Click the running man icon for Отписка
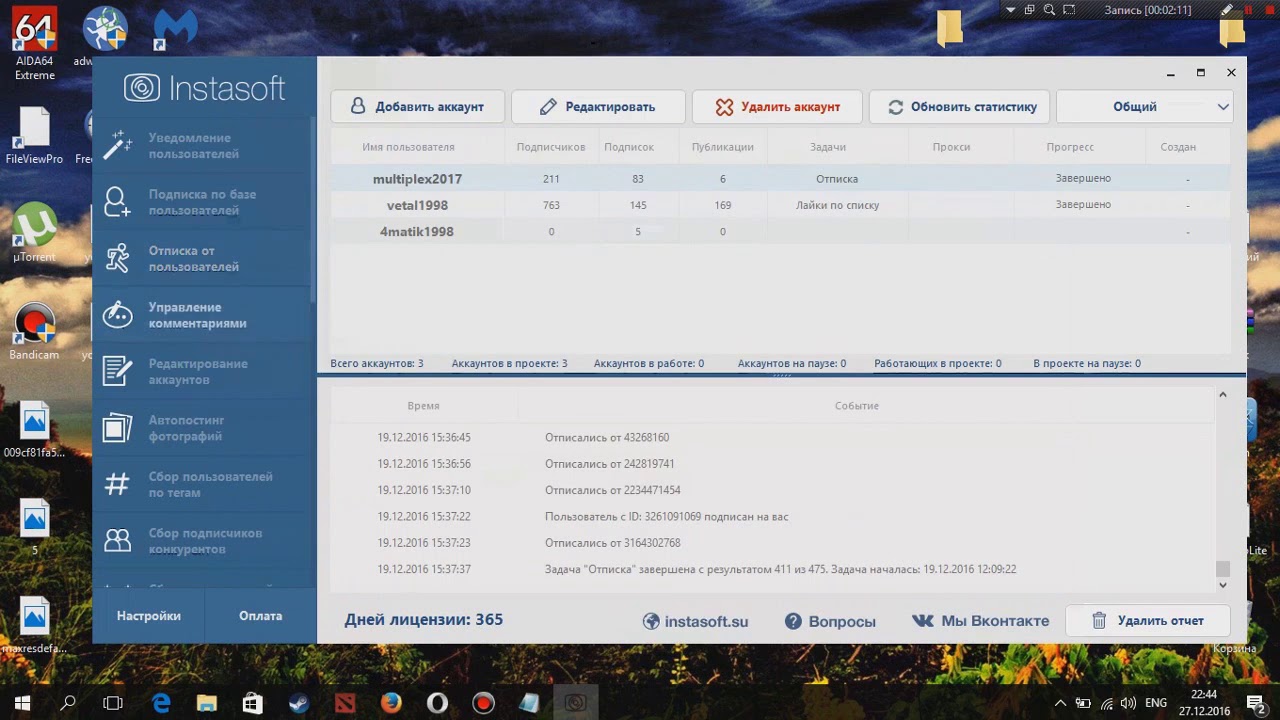This screenshot has height=720, width=1280. tap(117, 258)
